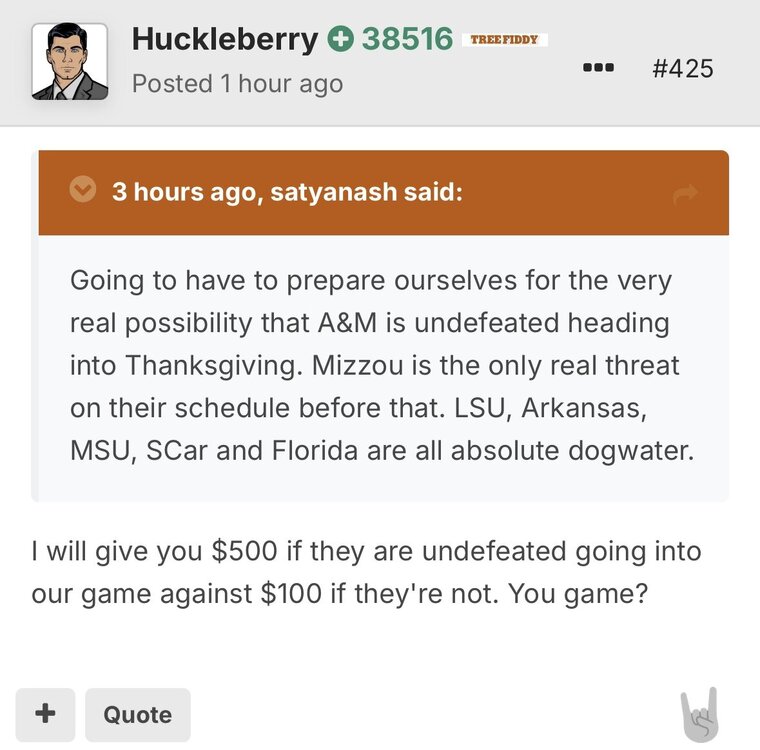760x750 pixels.
Task: Open Huckleberry's profile via the username
Action: (x=225, y=40)
